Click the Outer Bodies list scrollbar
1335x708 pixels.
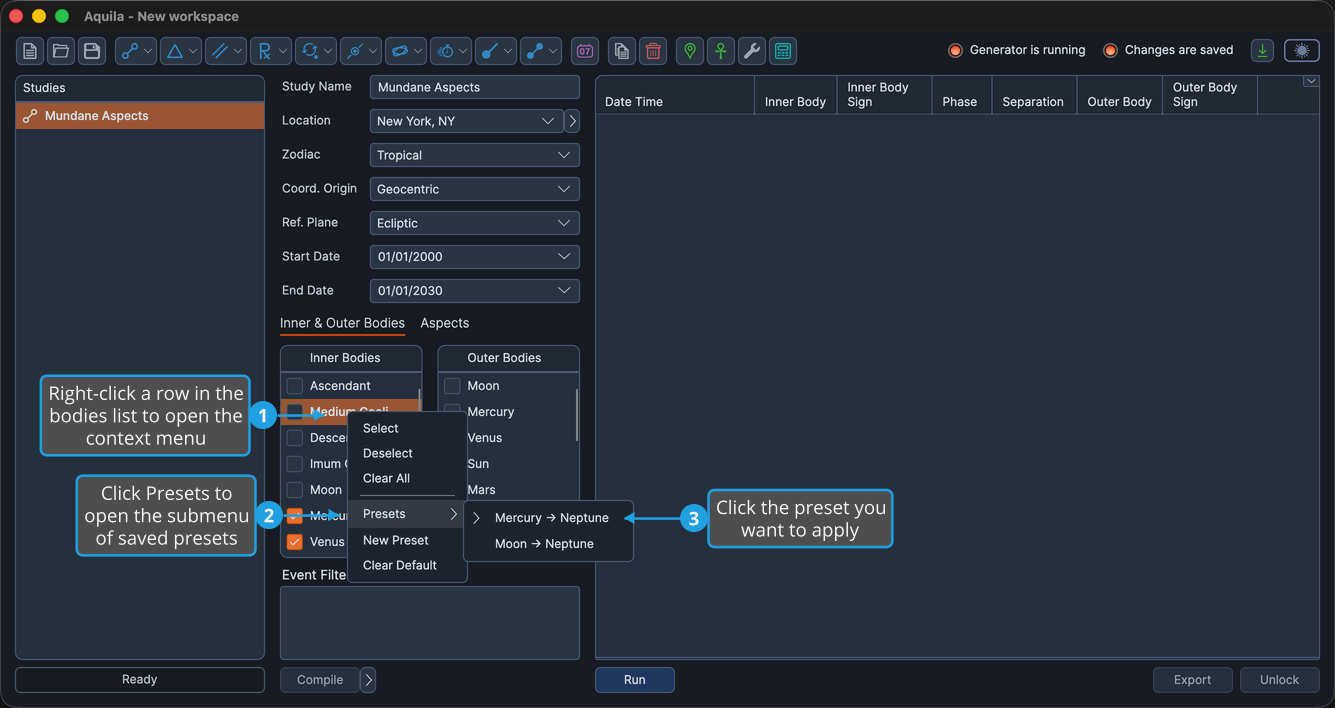click(576, 414)
